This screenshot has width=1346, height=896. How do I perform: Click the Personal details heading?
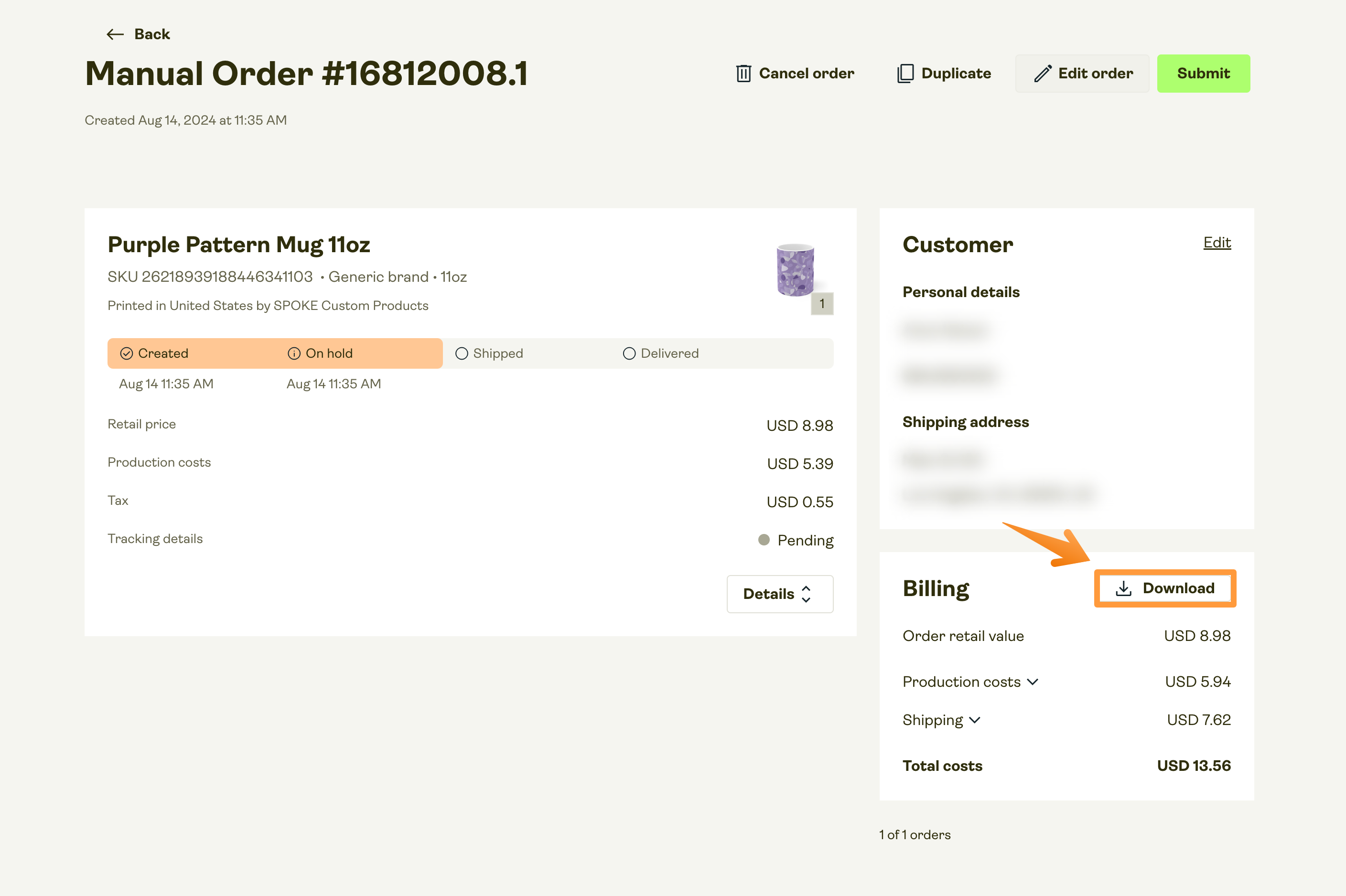(961, 292)
